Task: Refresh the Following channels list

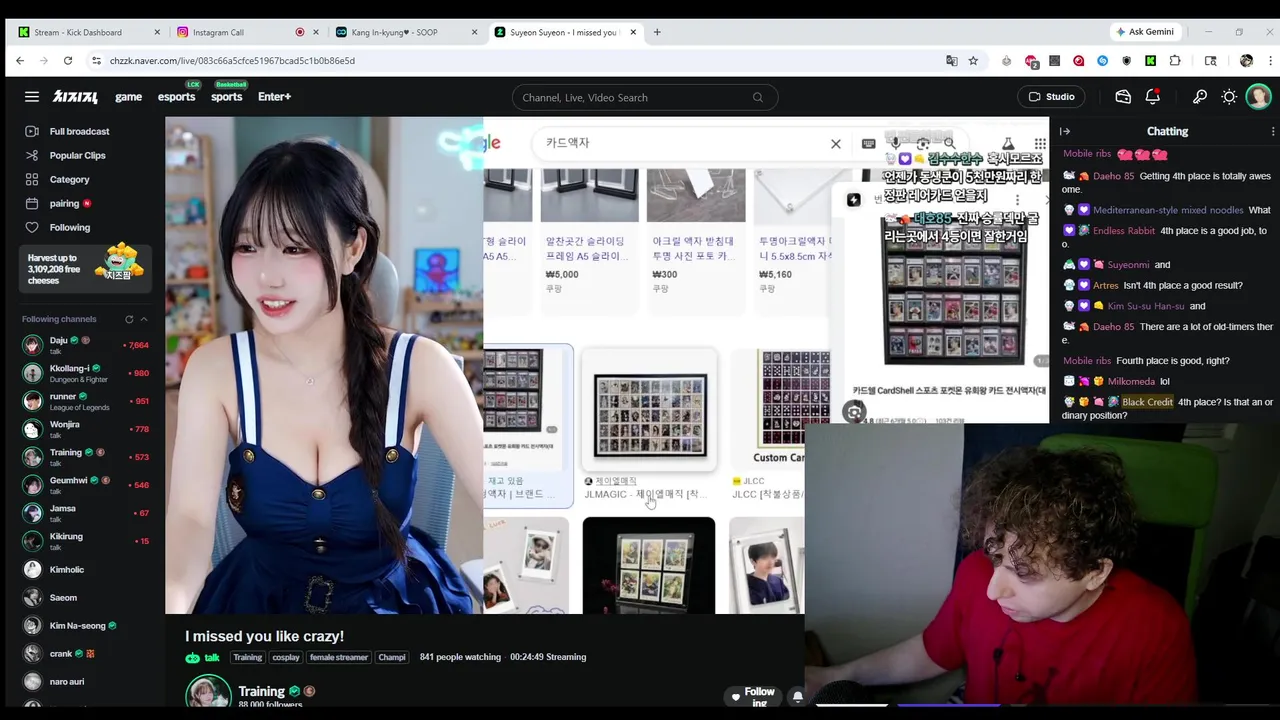Action: tap(129, 319)
